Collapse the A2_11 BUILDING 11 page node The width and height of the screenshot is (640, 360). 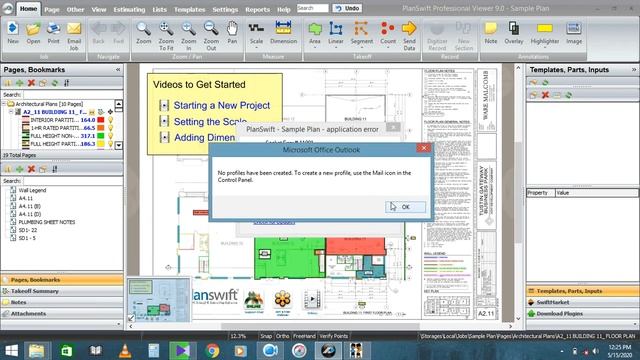click(11, 112)
